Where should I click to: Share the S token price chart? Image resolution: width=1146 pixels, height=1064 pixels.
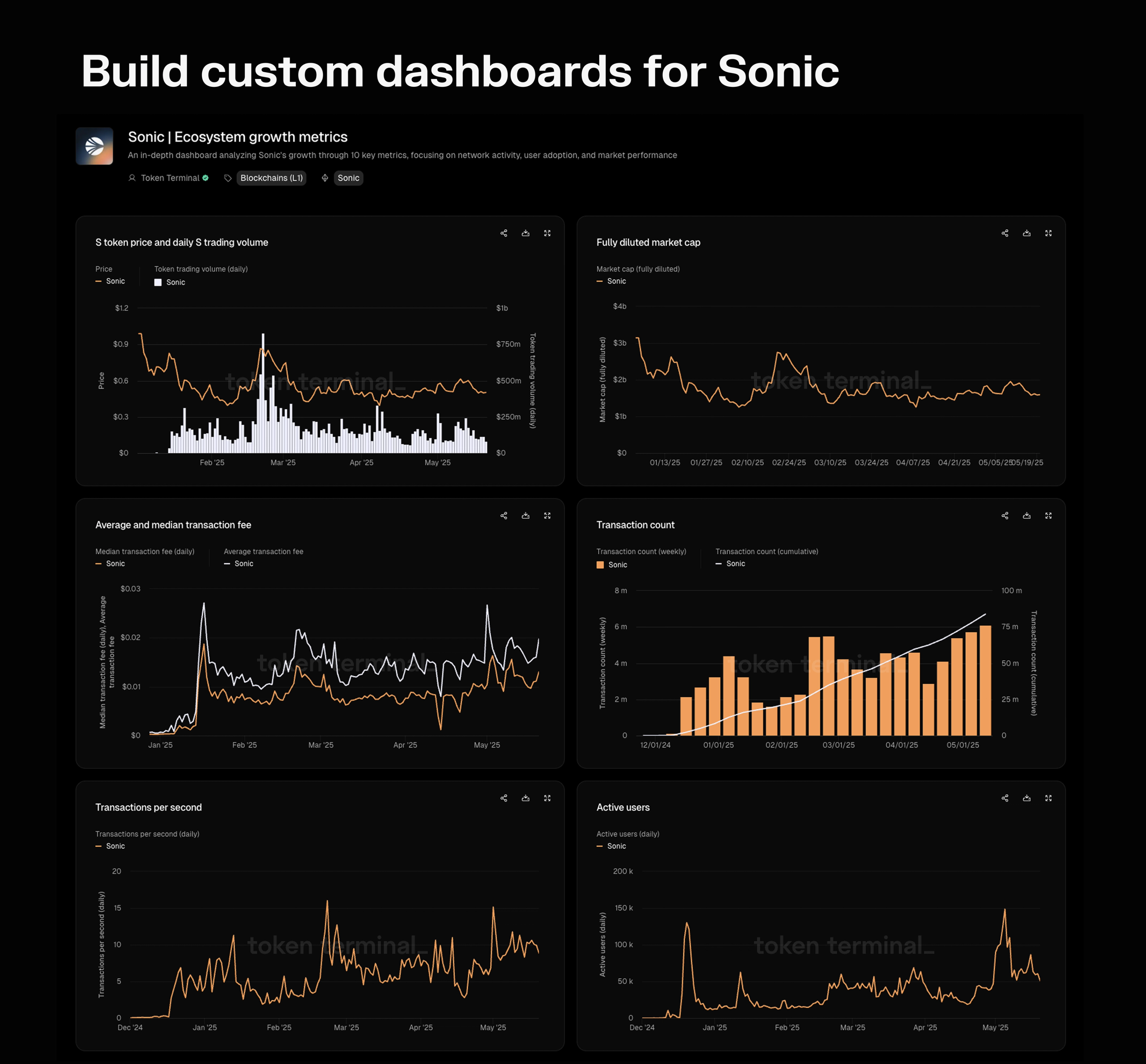504,233
